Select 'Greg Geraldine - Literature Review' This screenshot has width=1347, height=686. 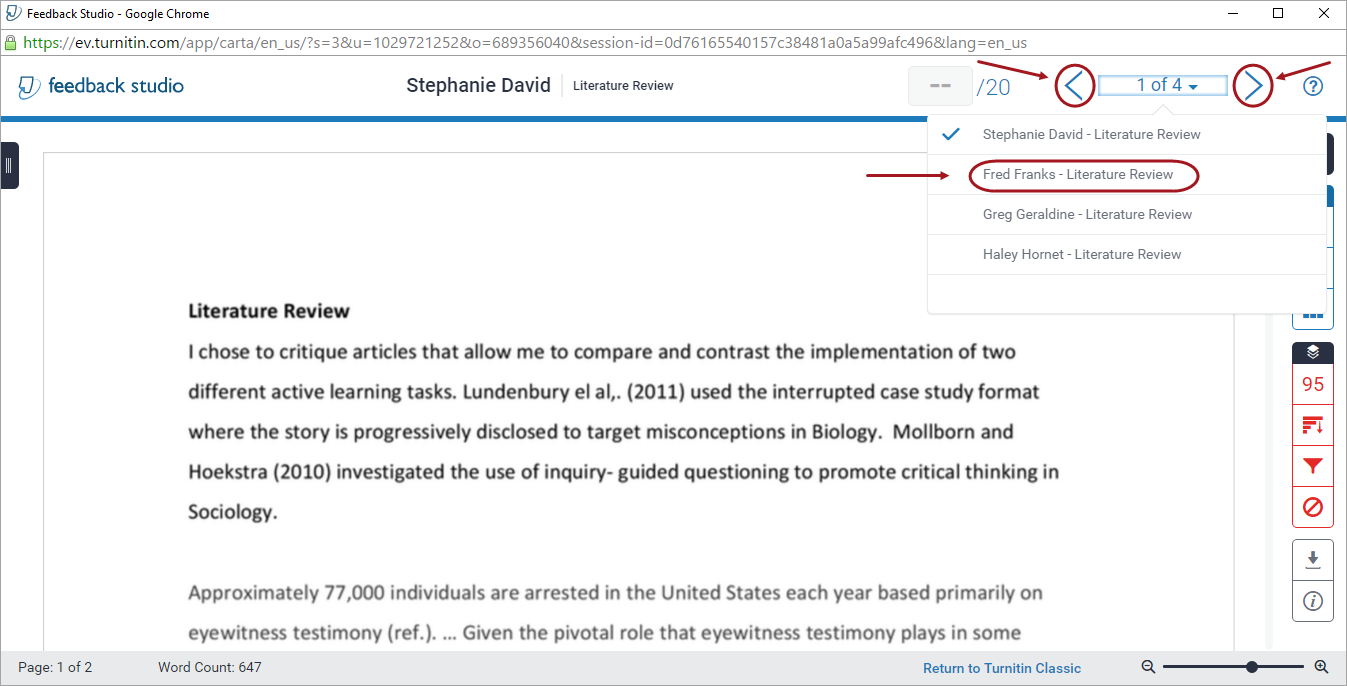(x=1086, y=214)
